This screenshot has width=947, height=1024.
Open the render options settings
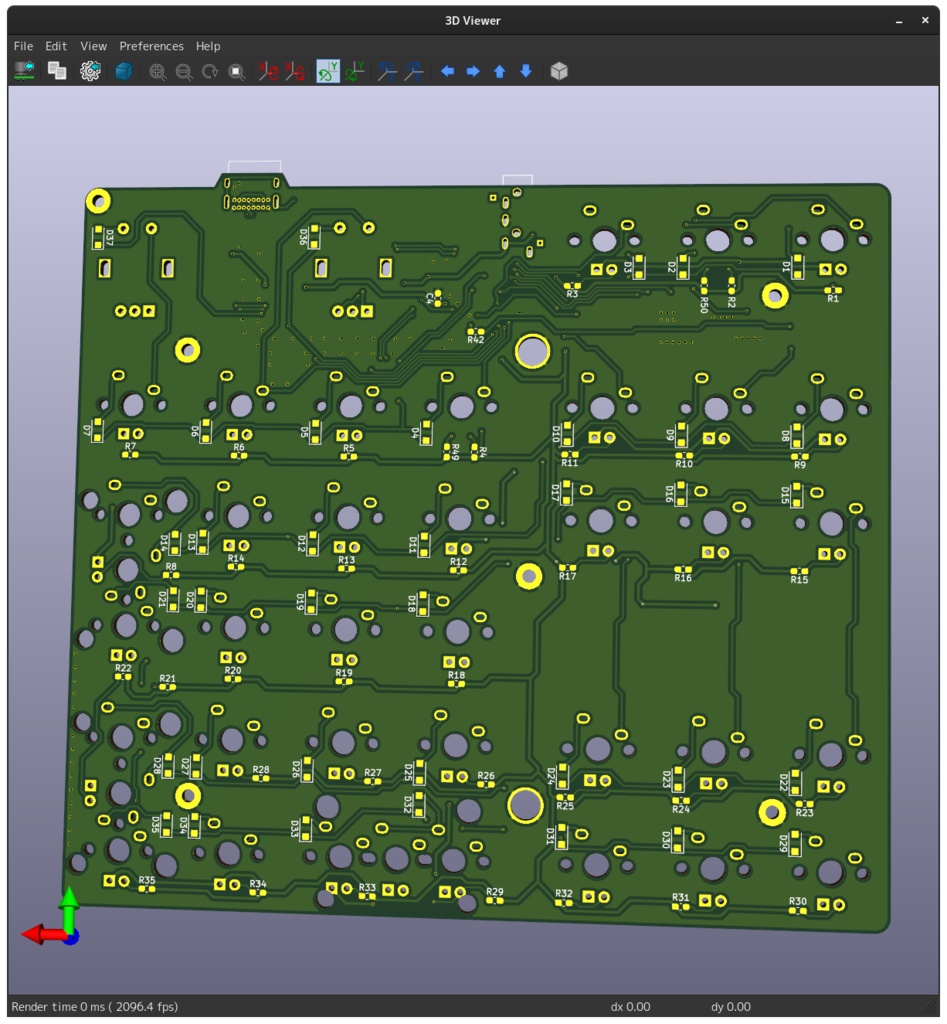click(92, 71)
